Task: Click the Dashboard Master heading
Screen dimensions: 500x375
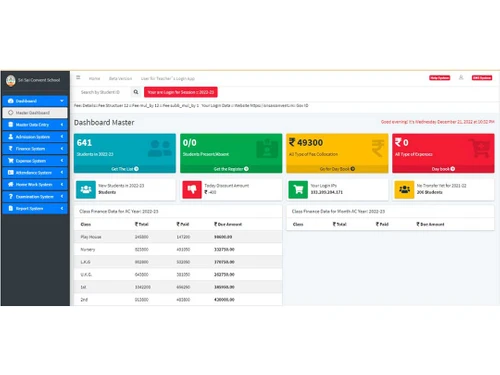Action: [x=104, y=123]
